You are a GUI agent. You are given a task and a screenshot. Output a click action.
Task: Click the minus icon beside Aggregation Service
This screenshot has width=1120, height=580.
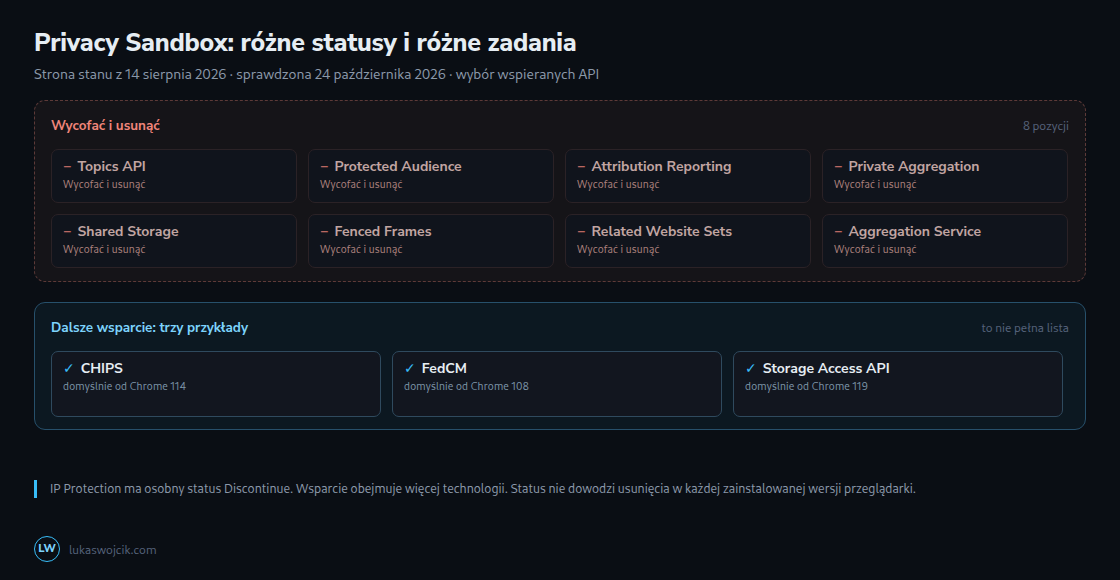[x=839, y=231]
